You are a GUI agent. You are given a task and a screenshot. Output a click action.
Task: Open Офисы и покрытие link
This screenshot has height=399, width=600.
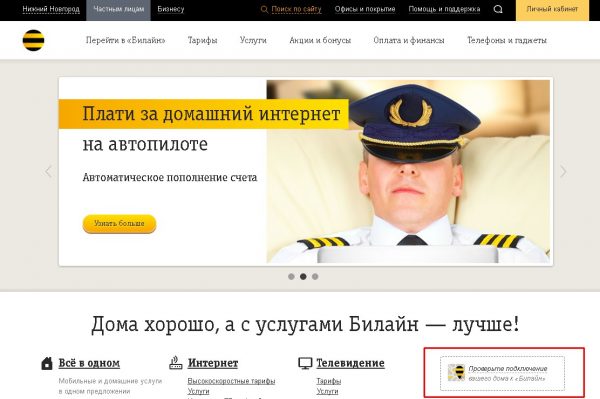(x=365, y=9)
